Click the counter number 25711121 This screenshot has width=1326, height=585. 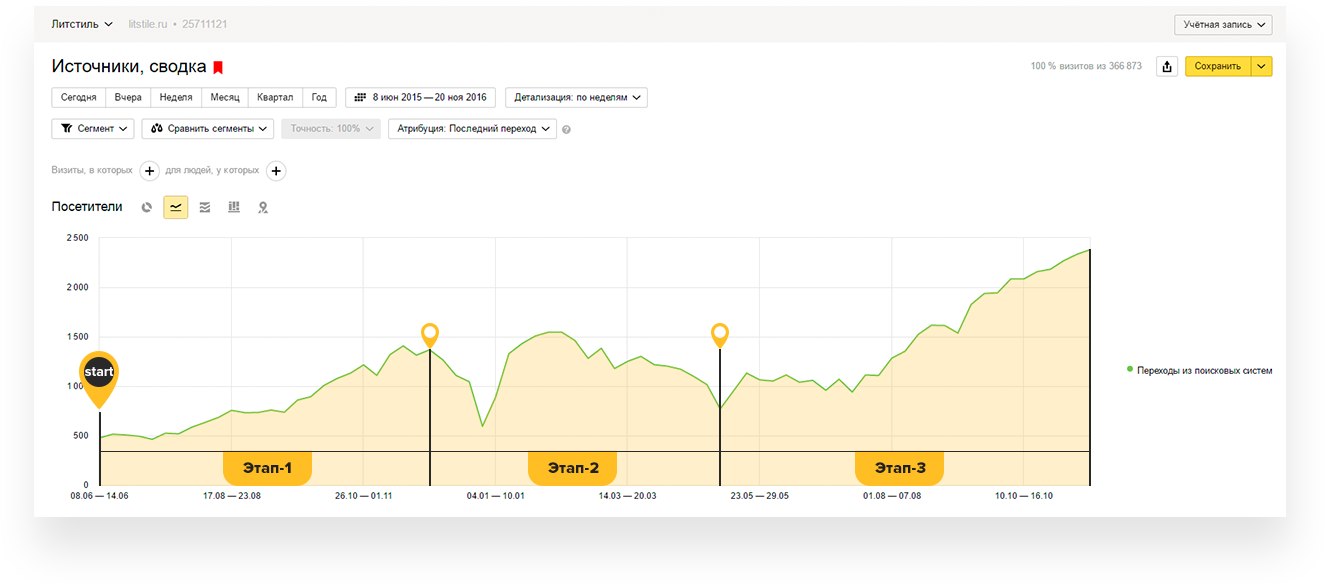click(205, 24)
